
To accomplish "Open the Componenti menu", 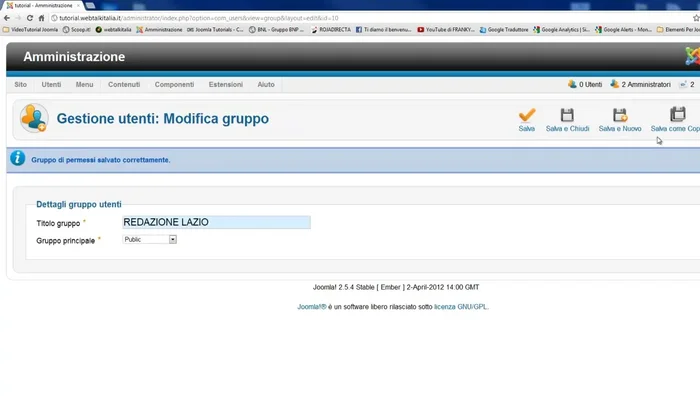I will [x=175, y=84].
